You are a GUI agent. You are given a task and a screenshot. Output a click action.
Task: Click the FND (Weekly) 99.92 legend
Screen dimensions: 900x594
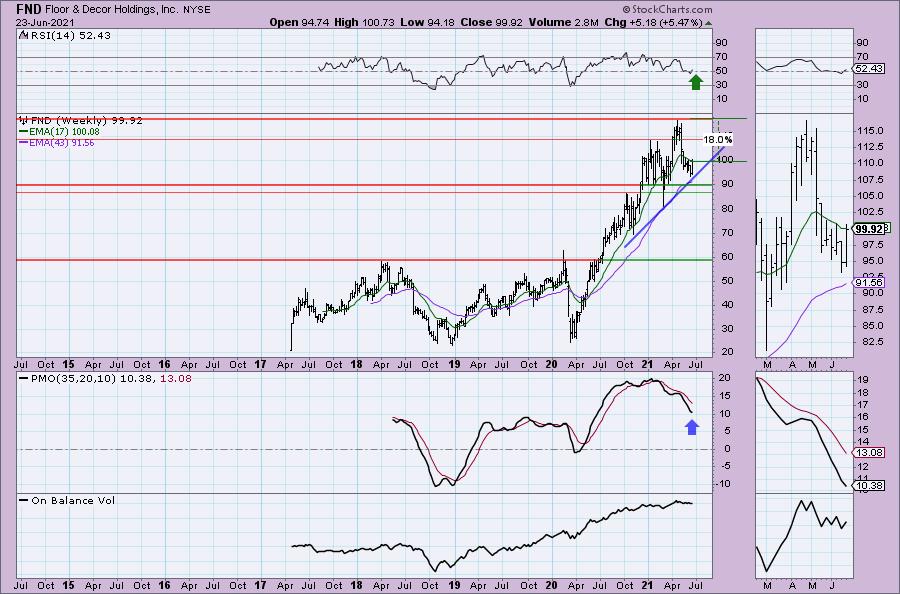pos(86,121)
